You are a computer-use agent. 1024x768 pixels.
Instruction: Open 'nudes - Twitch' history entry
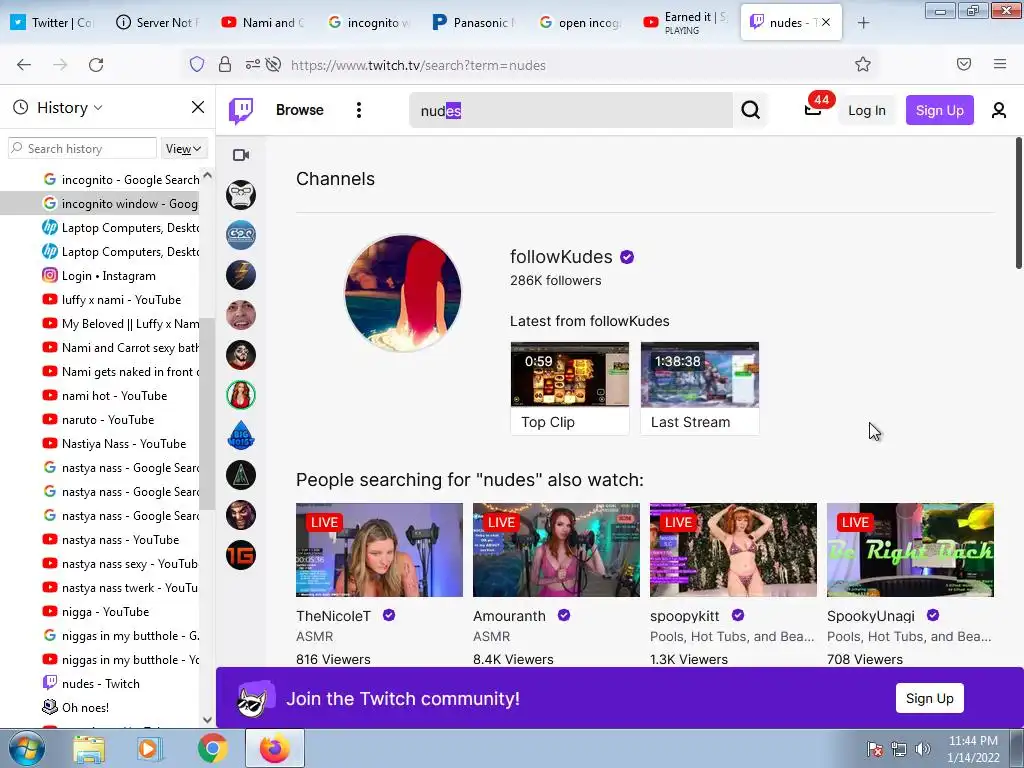tap(101, 684)
